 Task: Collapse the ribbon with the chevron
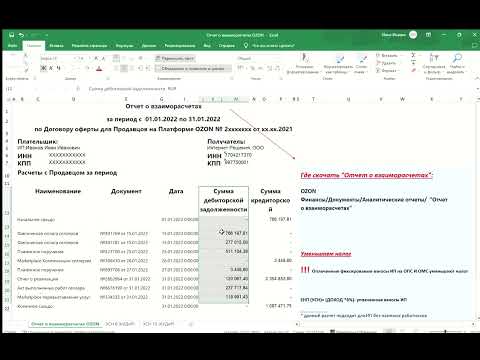pos(476,79)
